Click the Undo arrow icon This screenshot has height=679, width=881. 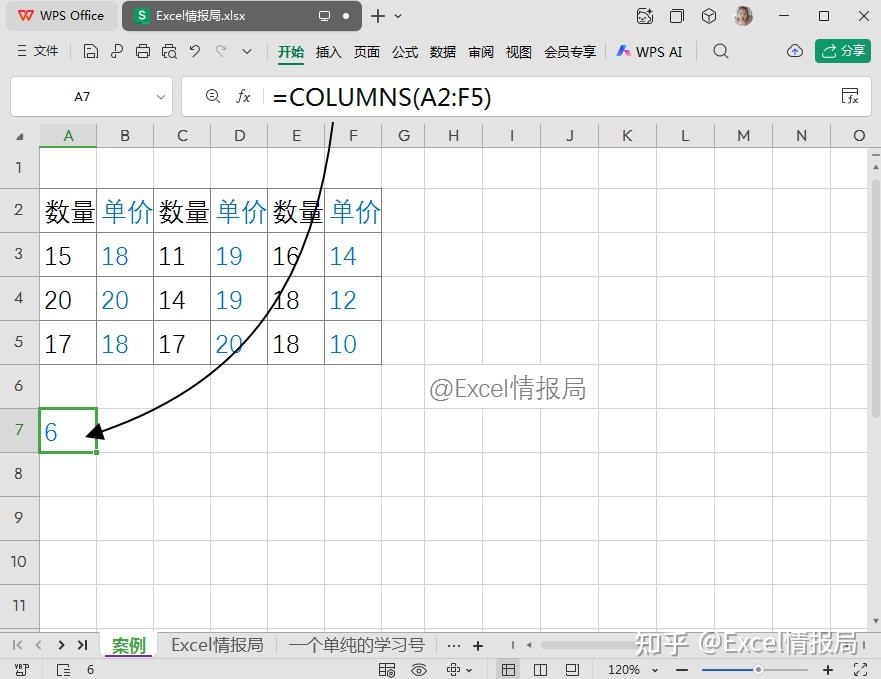[195, 52]
